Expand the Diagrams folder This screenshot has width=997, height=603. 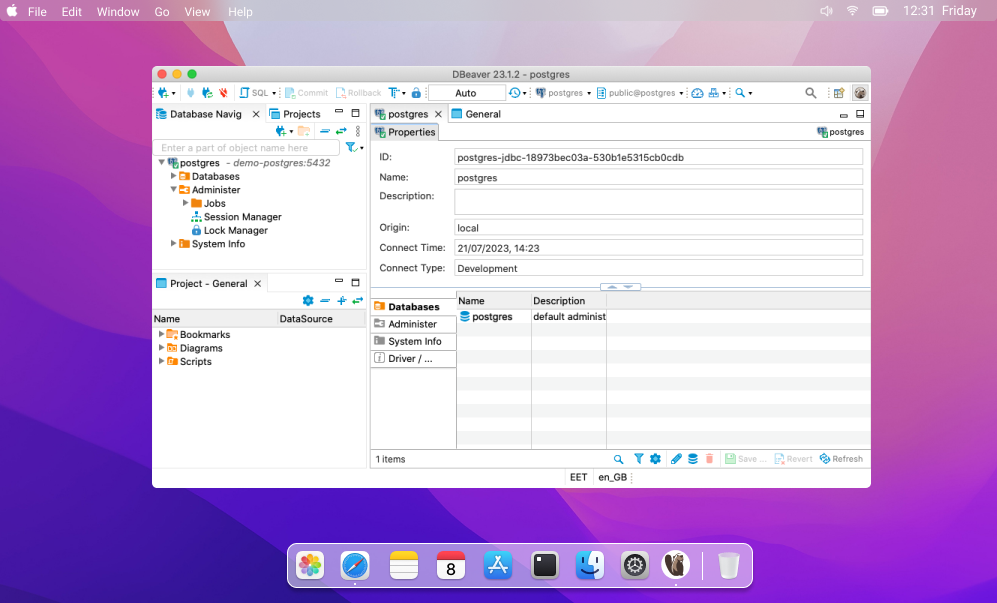(162, 348)
